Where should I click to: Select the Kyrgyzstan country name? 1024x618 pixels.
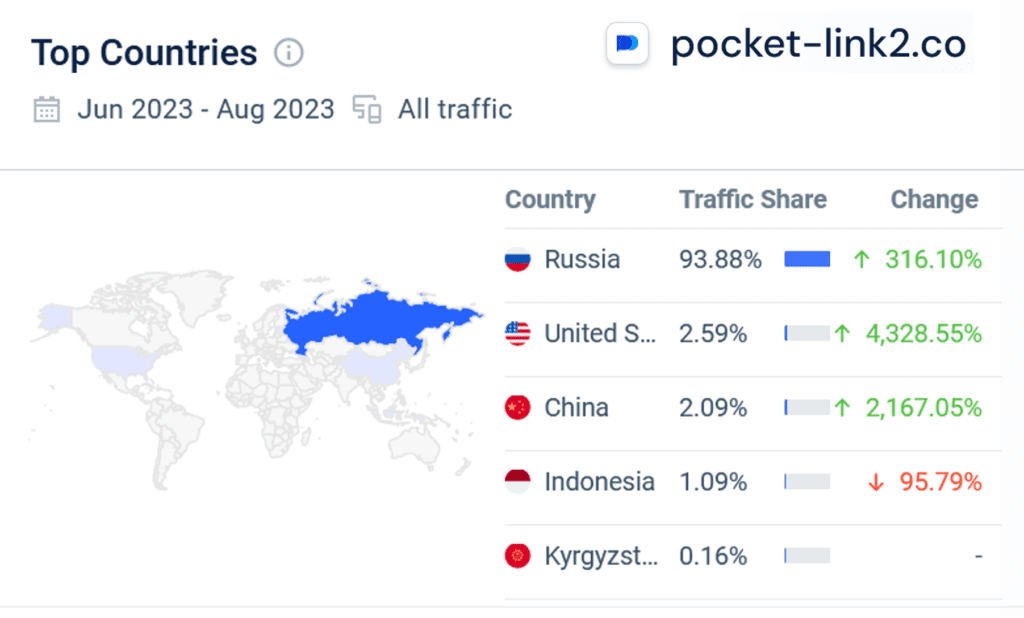(601, 557)
